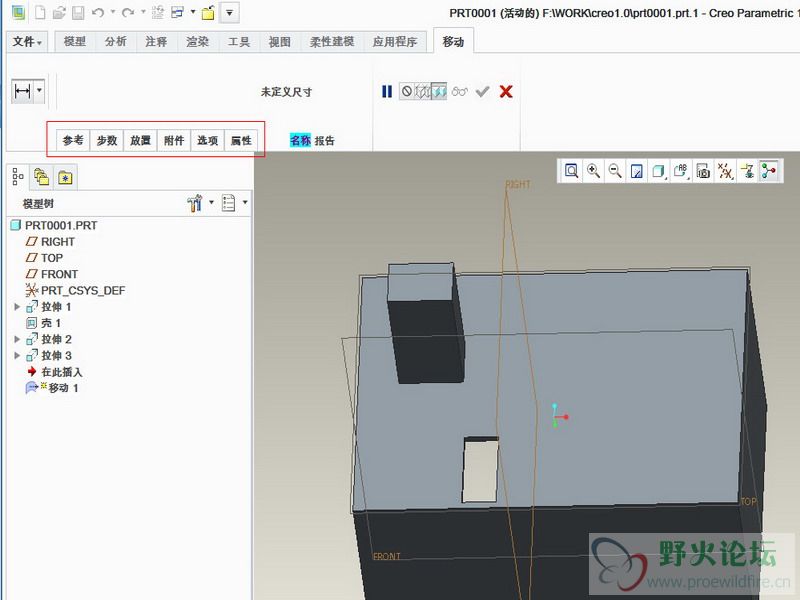Open an existing file via the folder icon
This screenshot has width=800, height=600.
(59, 13)
